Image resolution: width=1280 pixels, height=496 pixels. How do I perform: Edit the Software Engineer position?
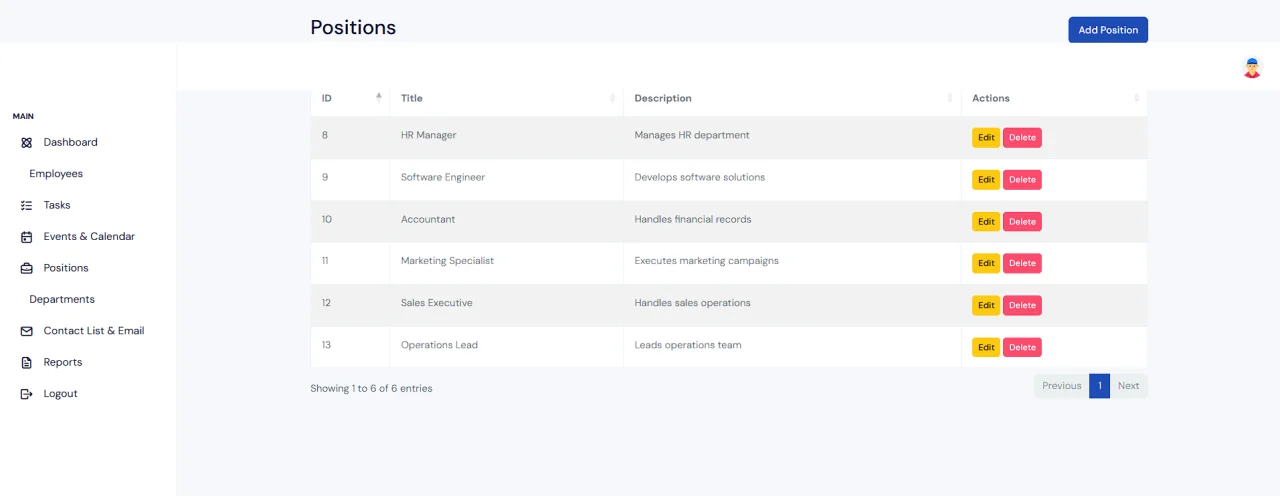(986, 180)
